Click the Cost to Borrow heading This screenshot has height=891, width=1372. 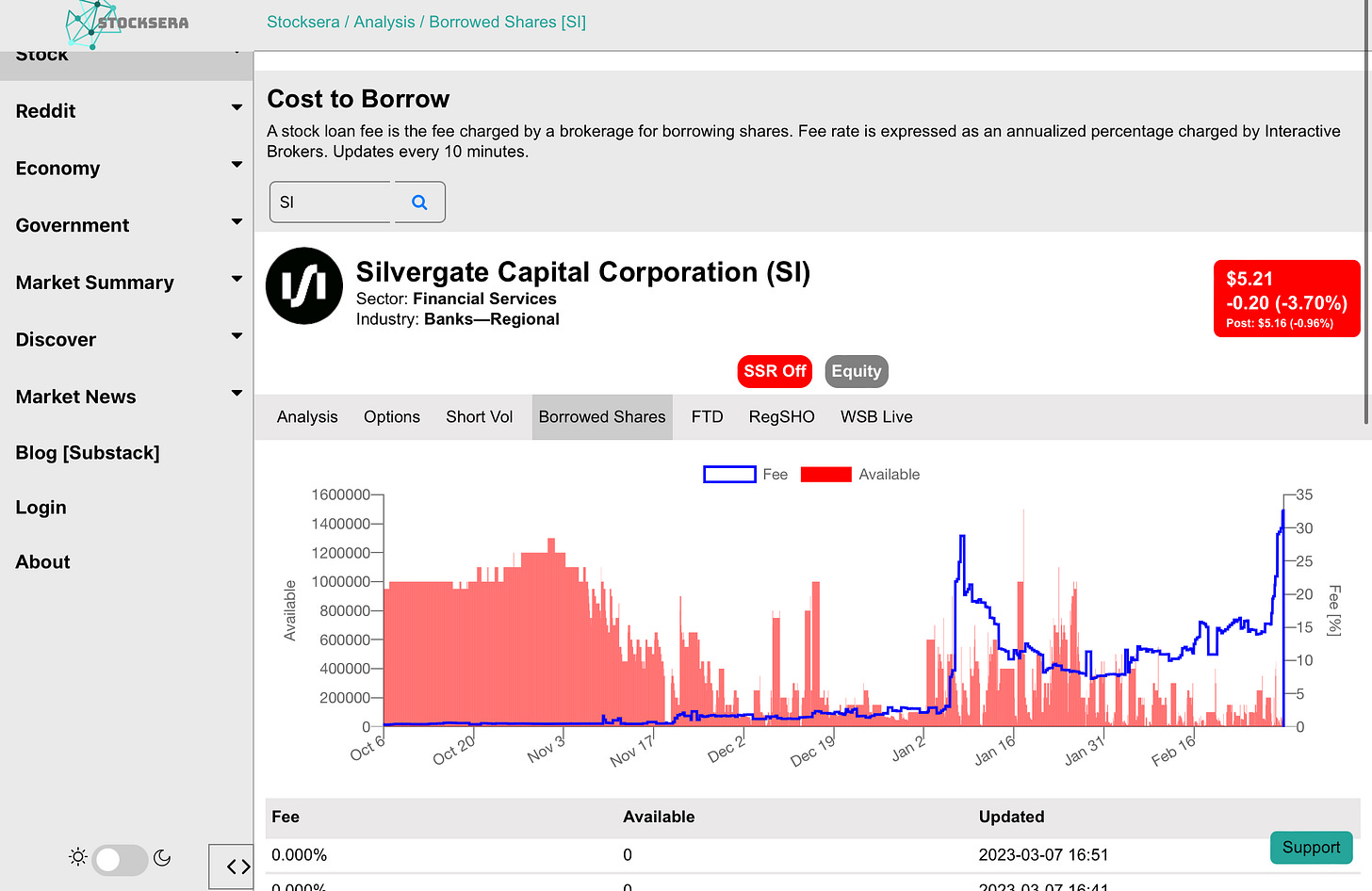click(x=358, y=99)
